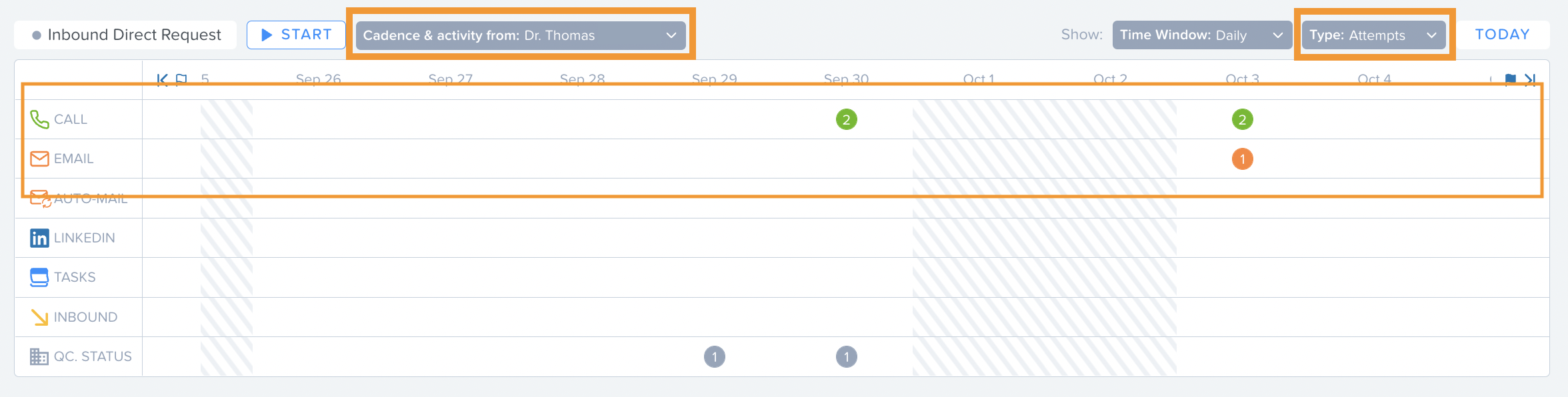This screenshot has height=397, width=1568.
Task: Click the INBOUND arrow icon
Action: click(x=40, y=317)
